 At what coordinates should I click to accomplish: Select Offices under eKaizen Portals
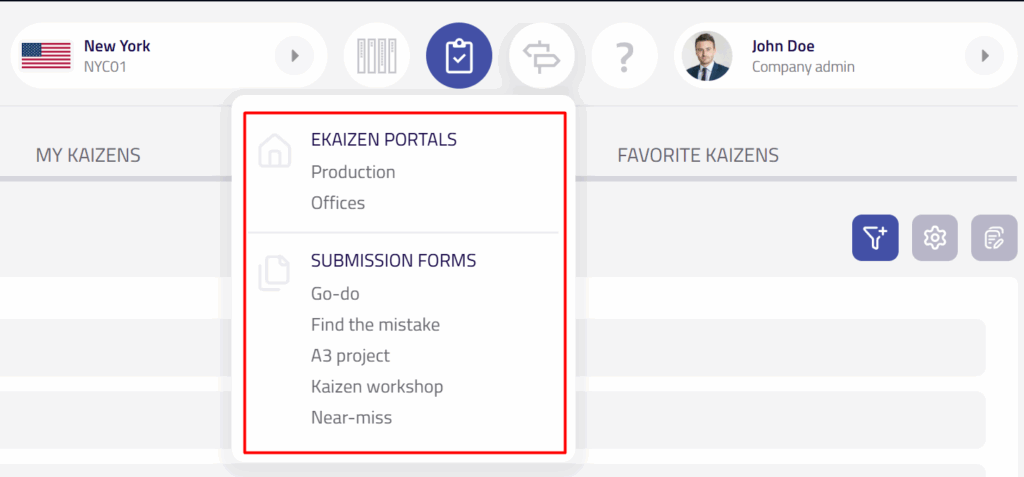click(x=338, y=203)
